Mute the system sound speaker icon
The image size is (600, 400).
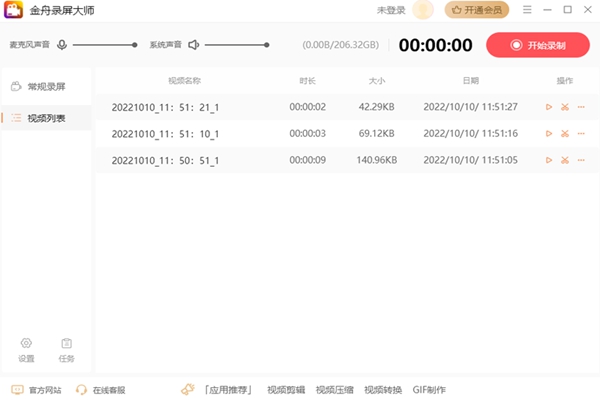[194, 45]
